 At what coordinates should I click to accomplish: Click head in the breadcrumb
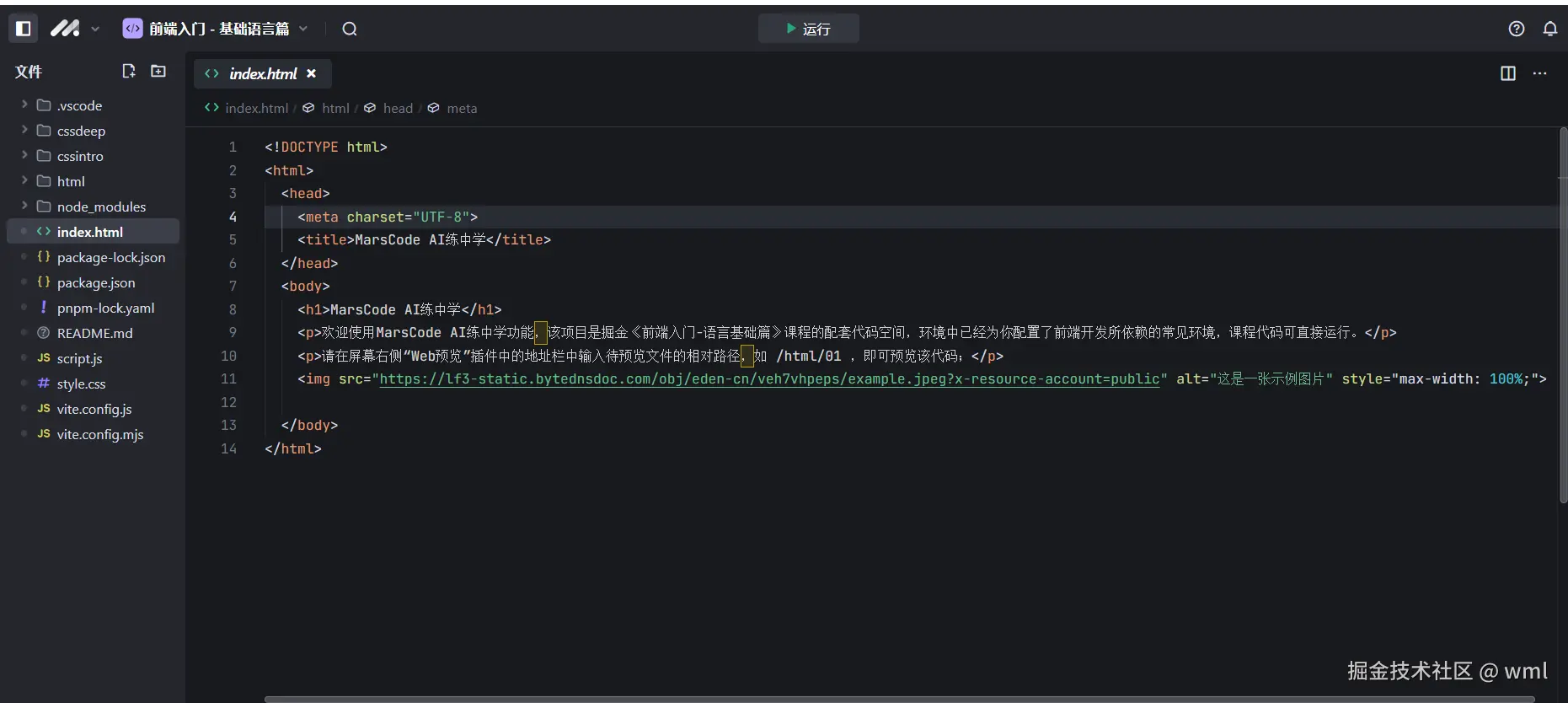click(x=398, y=108)
